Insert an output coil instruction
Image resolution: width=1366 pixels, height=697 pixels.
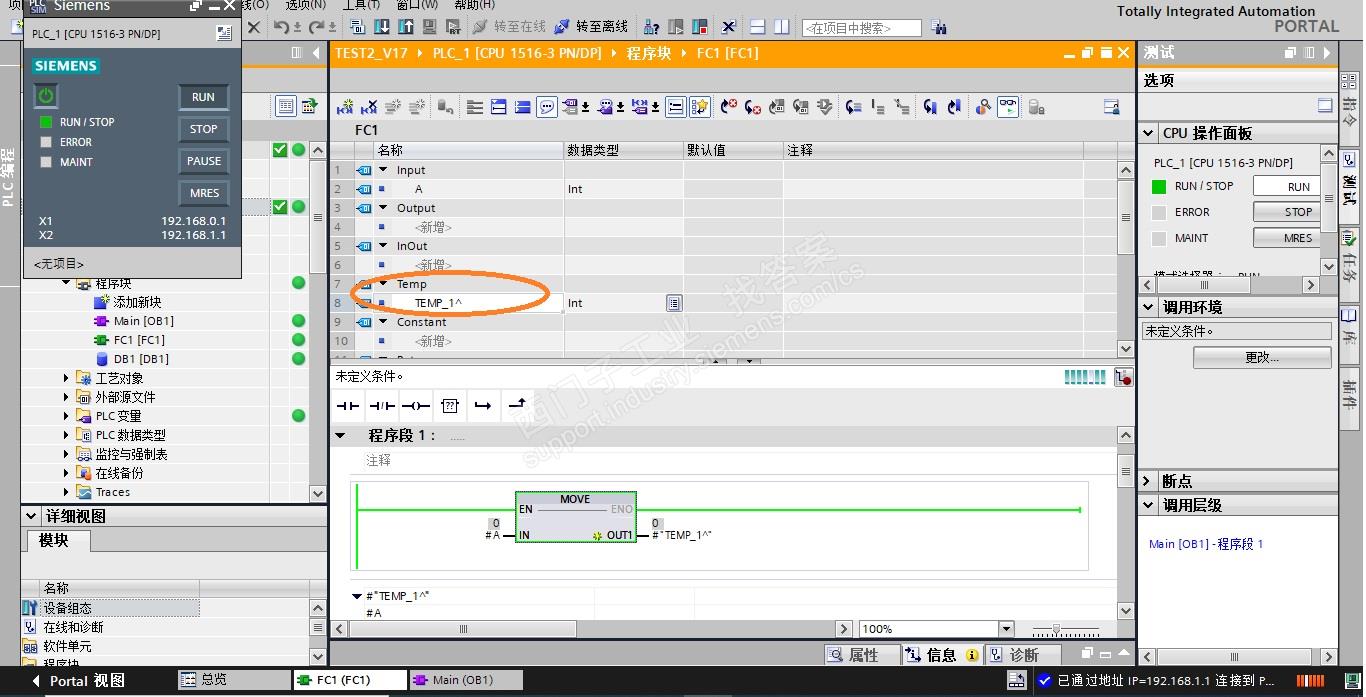coord(415,405)
